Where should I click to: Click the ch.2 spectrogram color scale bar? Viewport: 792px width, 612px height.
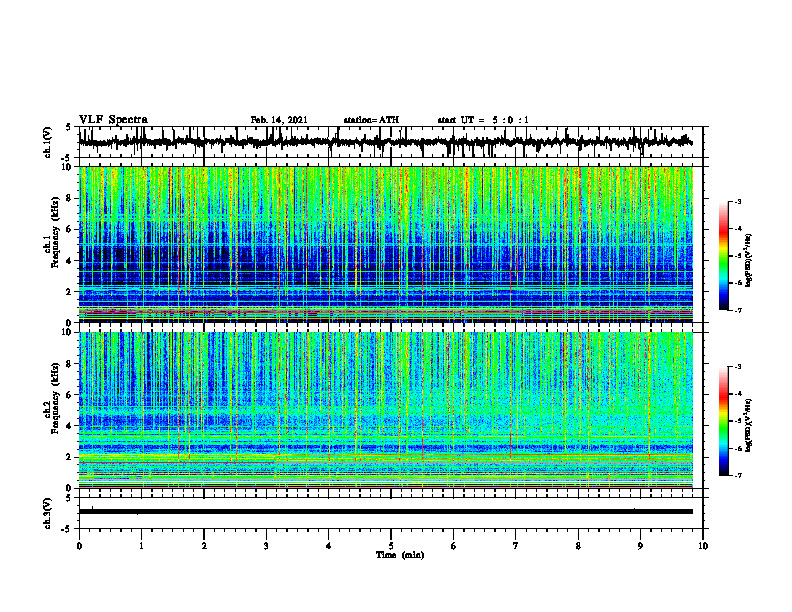tap(723, 421)
